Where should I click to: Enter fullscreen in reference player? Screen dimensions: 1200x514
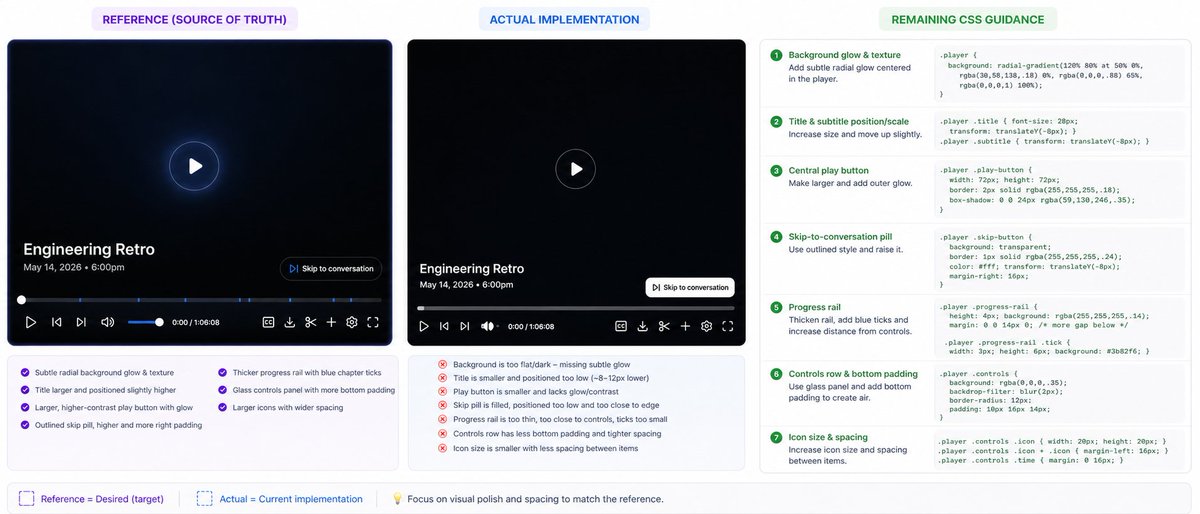coord(373,322)
